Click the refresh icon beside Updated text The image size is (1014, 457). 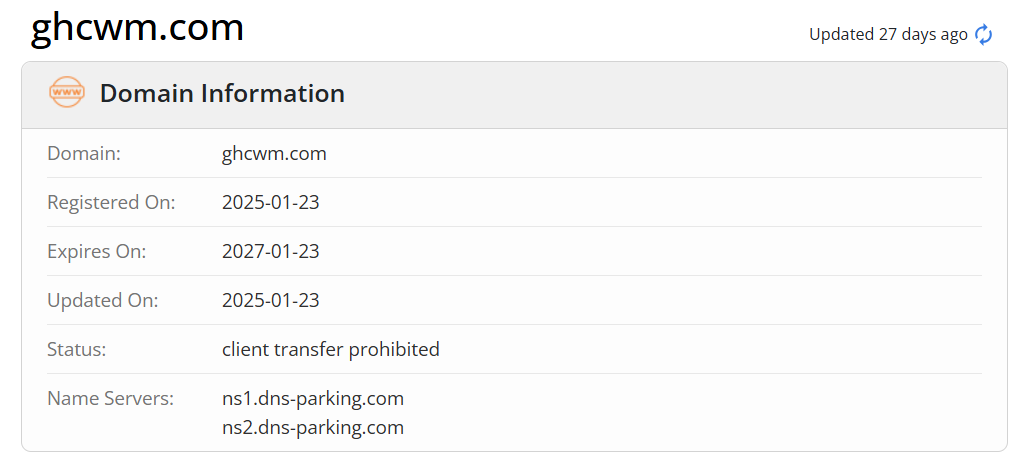[984, 34]
